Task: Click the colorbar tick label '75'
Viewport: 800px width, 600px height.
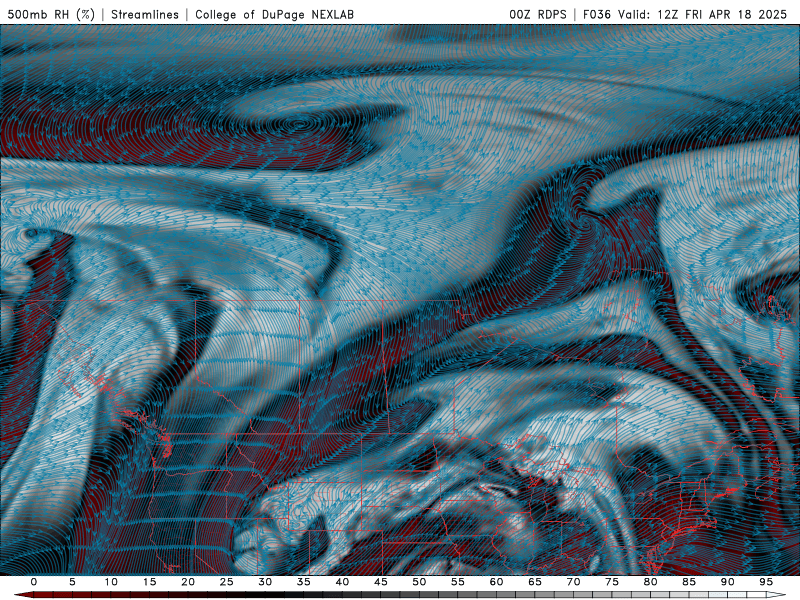Action: (612, 582)
